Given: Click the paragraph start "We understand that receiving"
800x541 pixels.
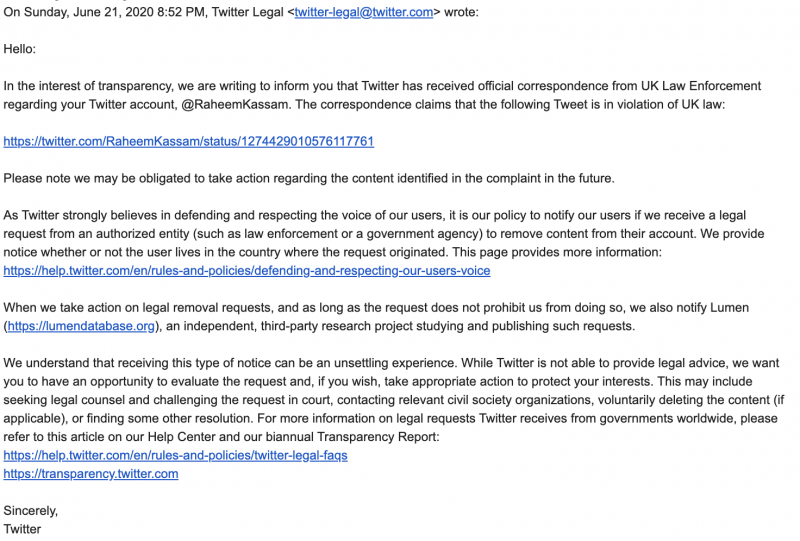Looking at the screenshot, I should coord(86,363).
